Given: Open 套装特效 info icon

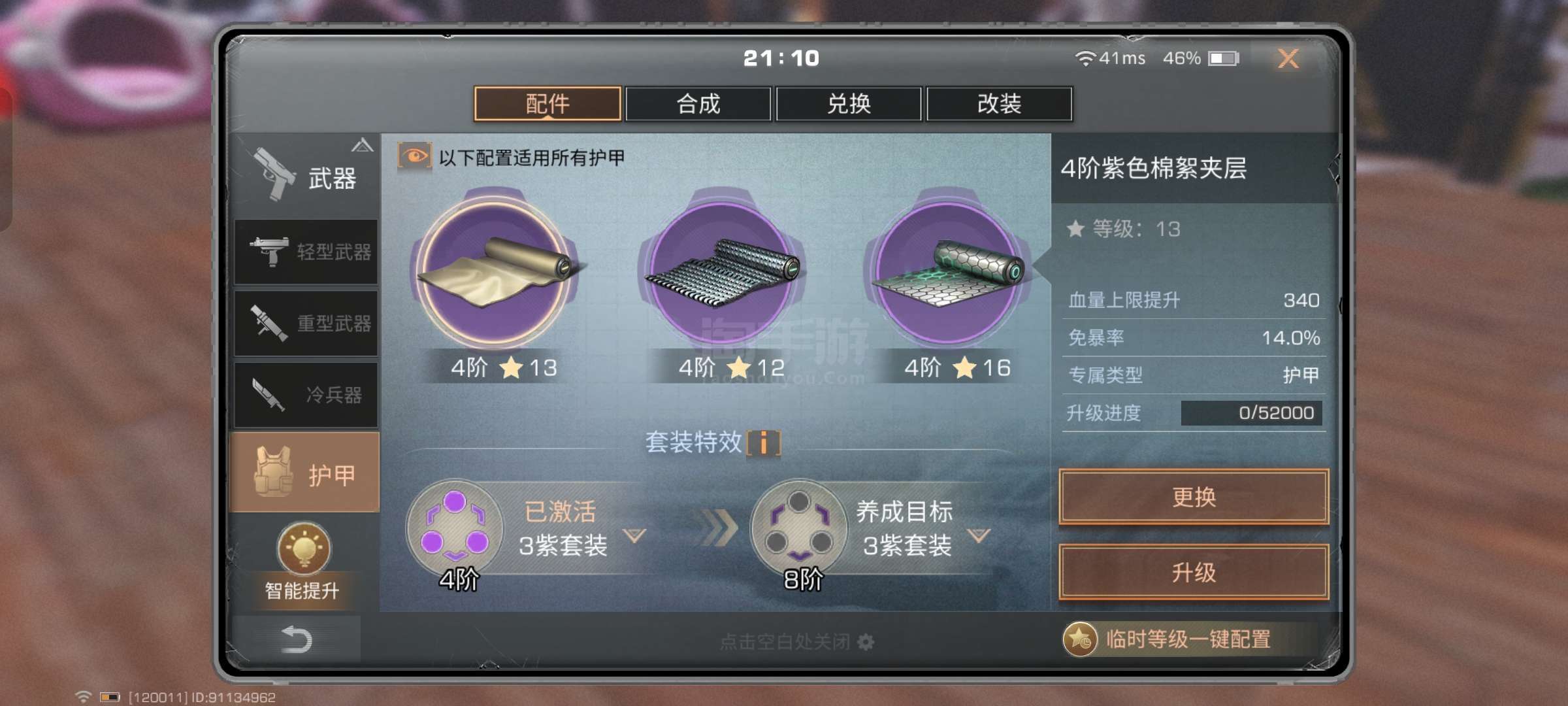Looking at the screenshot, I should [x=763, y=443].
